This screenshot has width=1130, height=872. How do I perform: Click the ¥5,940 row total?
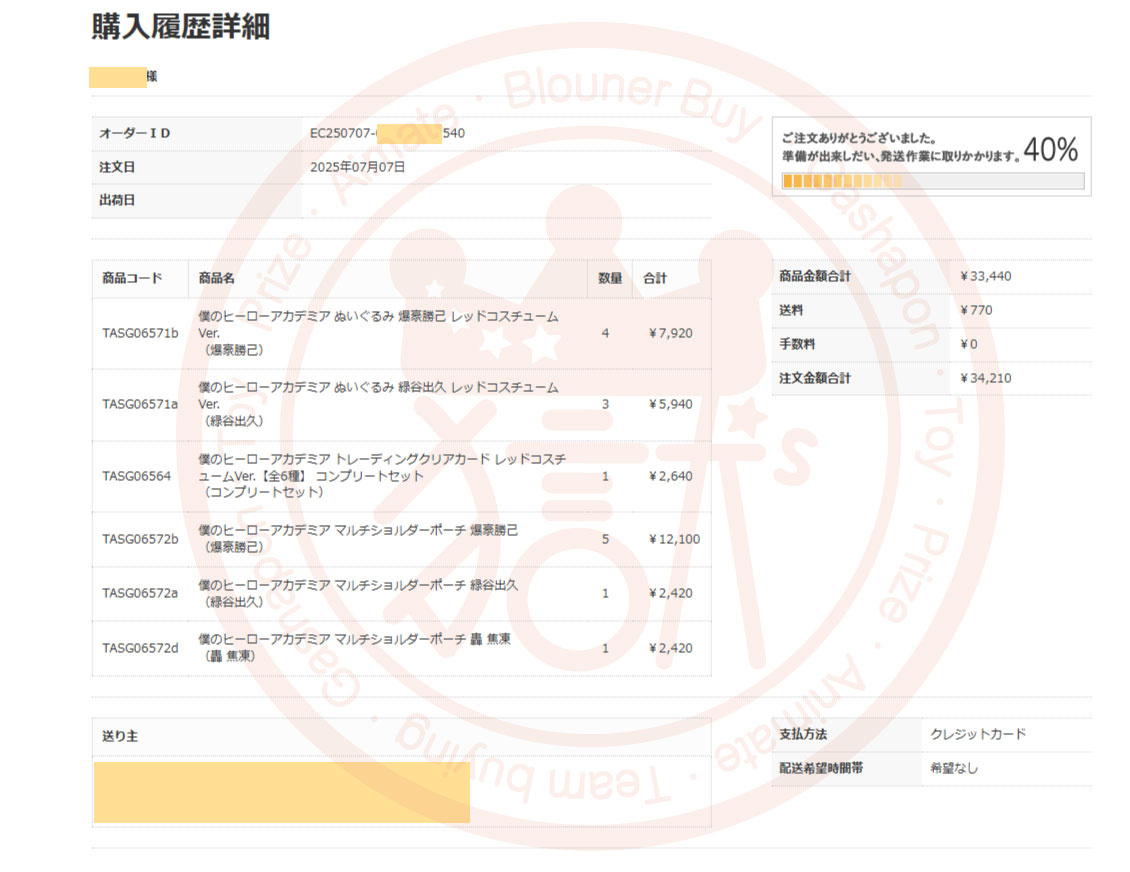[x=670, y=404]
